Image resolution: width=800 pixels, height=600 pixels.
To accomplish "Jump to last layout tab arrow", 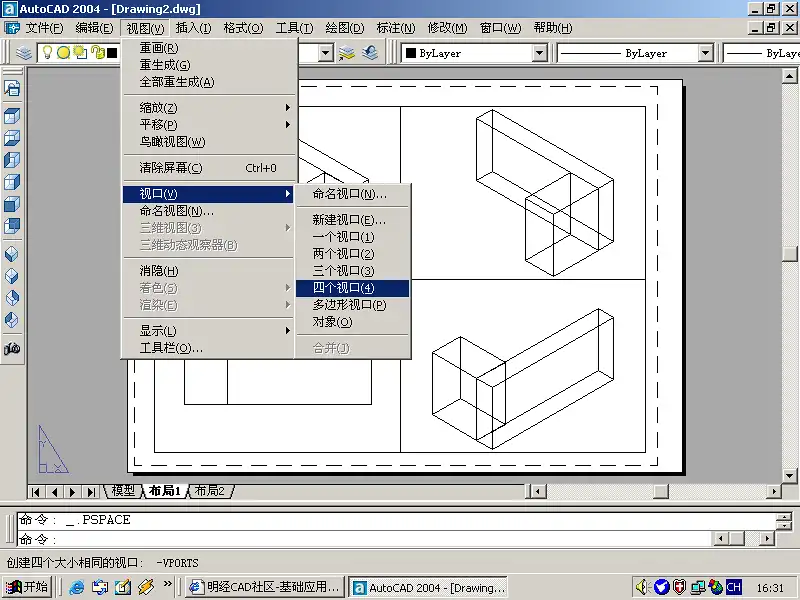I will pyautogui.click(x=91, y=491).
